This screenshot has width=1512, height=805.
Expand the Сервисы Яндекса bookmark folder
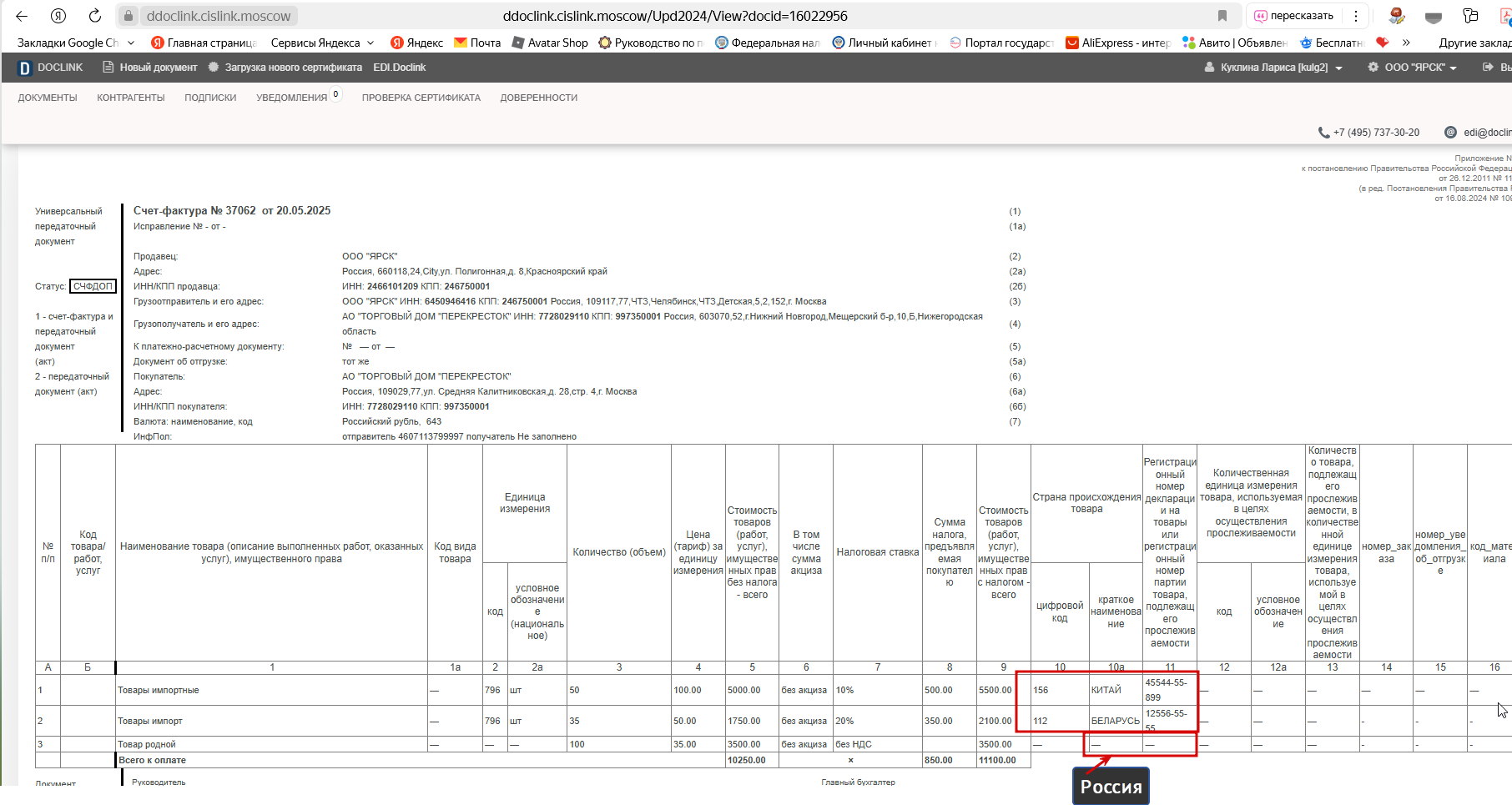pos(322,43)
